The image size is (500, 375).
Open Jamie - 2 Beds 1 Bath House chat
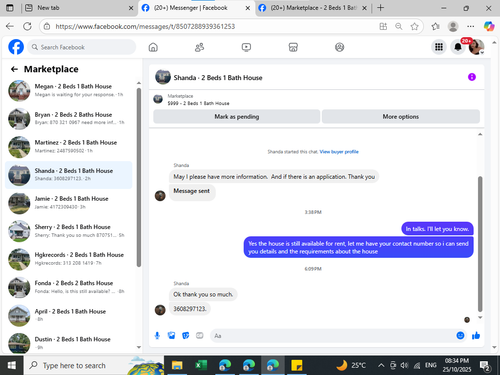(x=69, y=203)
